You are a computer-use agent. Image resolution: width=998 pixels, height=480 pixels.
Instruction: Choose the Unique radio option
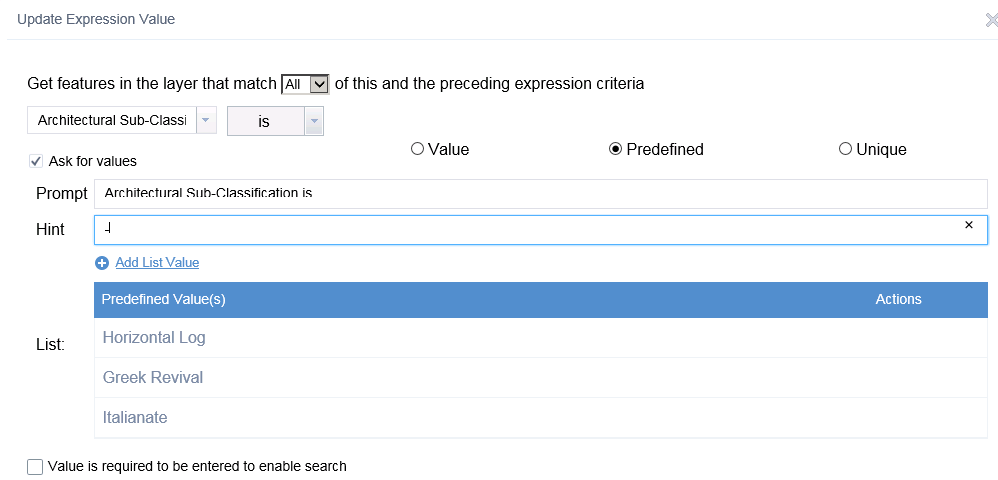[845, 149]
